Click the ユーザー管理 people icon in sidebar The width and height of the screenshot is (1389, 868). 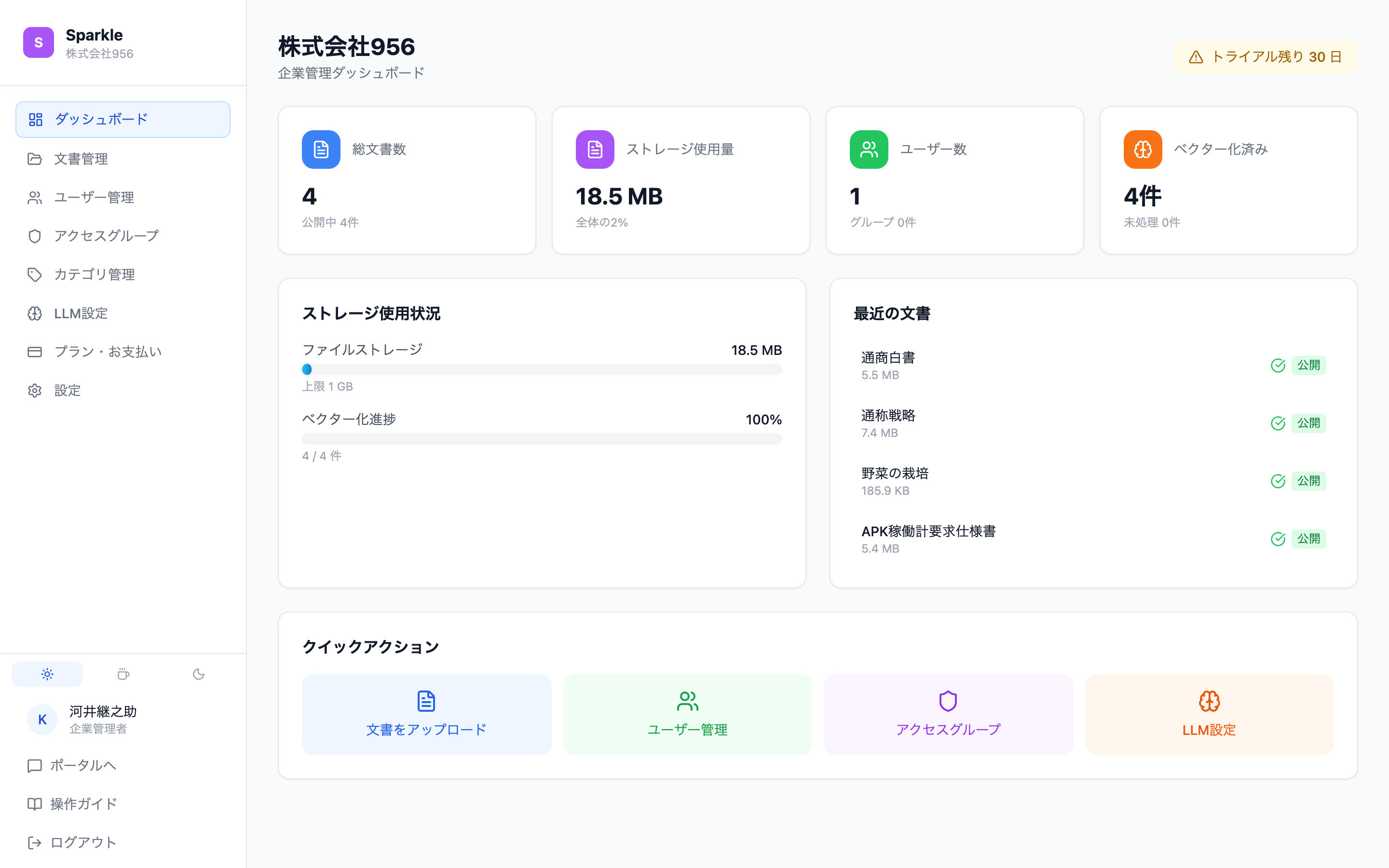34,198
